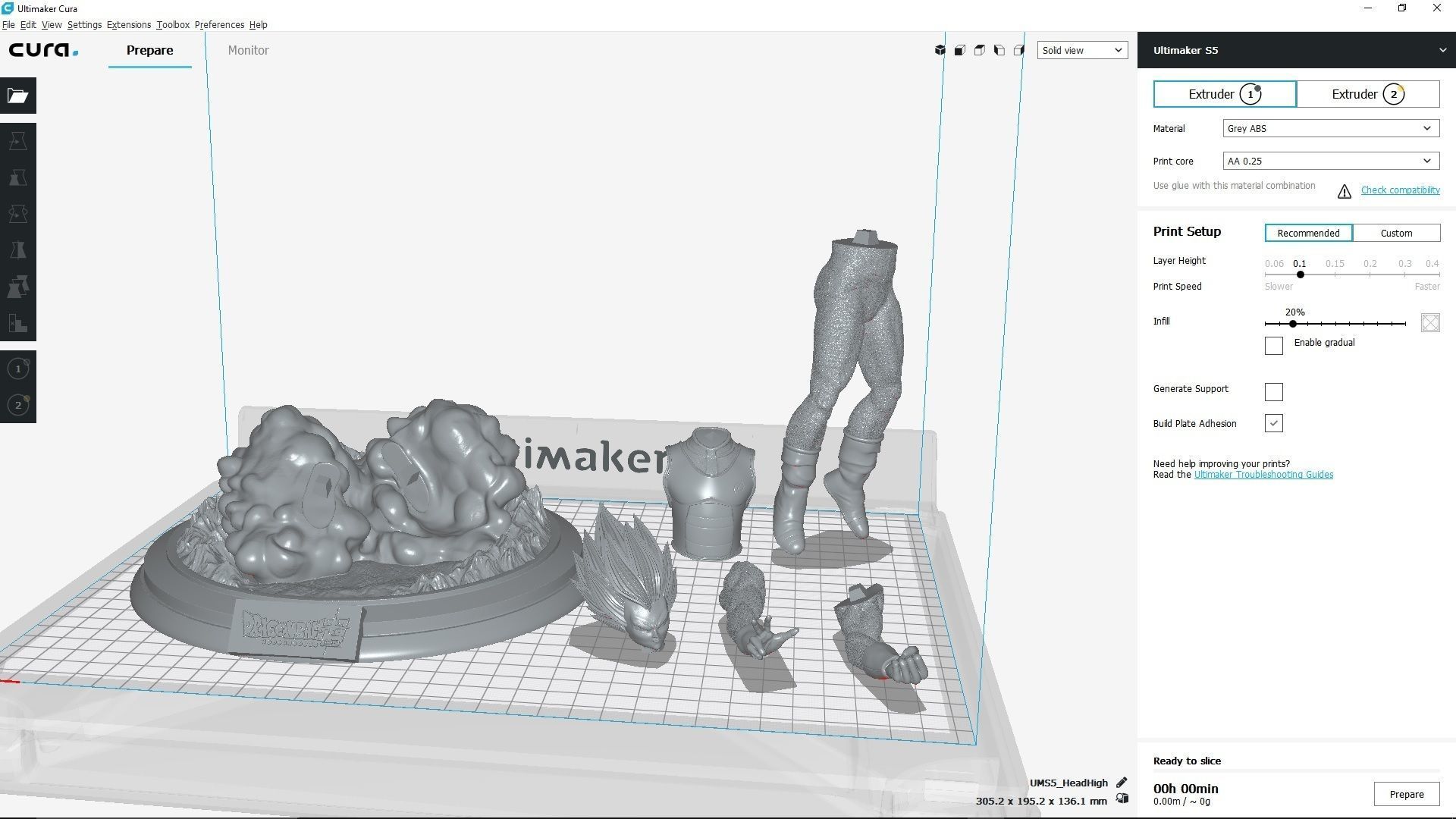Click the glue warning triangle icon
The width and height of the screenshot is (1456, 819).
[x=1345, y=191]
